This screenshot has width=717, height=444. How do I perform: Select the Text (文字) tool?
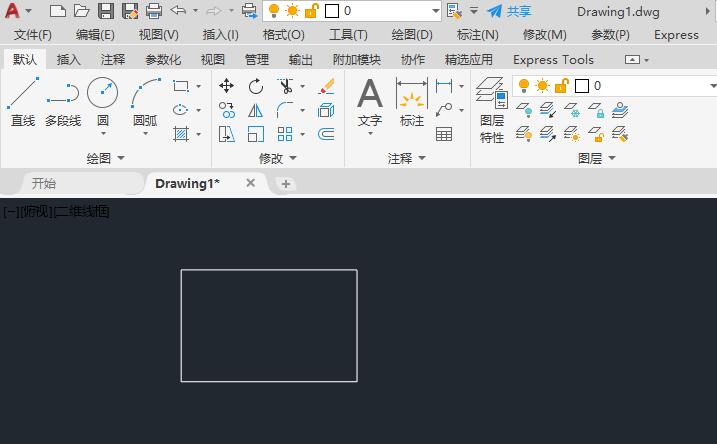pyautogui.click(x=369, y=102)
